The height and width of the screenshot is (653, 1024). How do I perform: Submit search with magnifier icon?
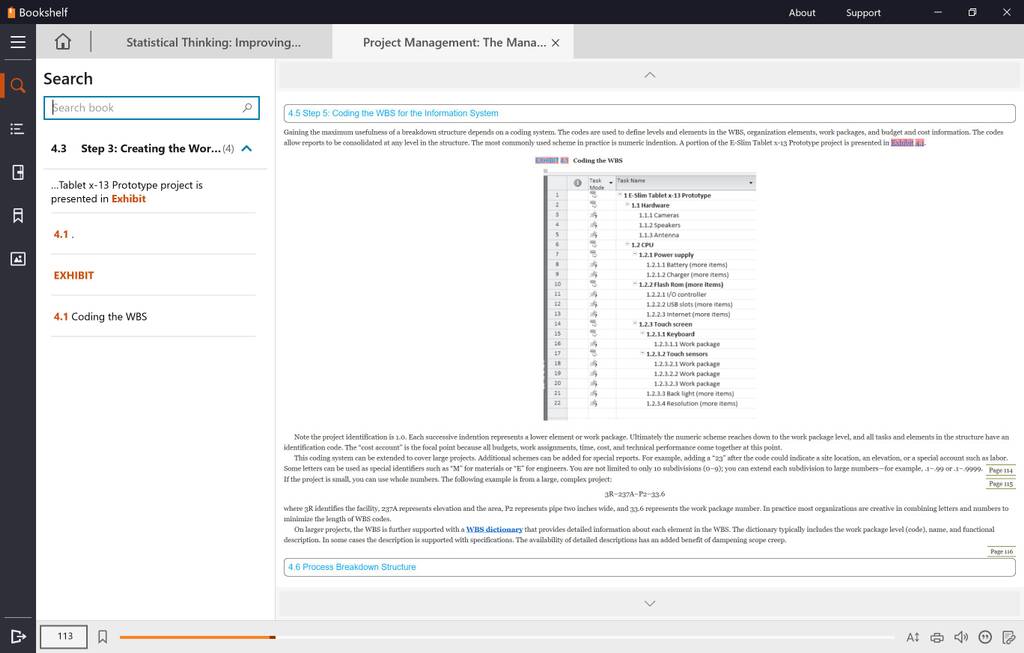point(247,108)
